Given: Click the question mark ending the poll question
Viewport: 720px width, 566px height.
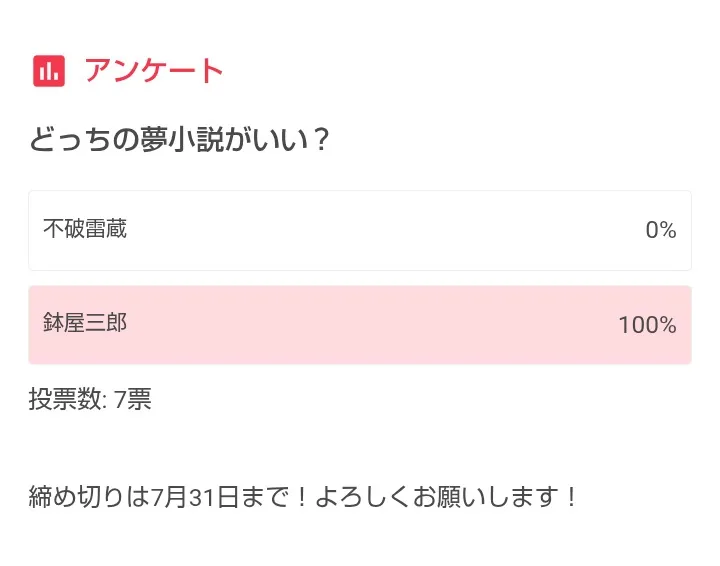Looking at the screenshot, I should click(321, 140).
